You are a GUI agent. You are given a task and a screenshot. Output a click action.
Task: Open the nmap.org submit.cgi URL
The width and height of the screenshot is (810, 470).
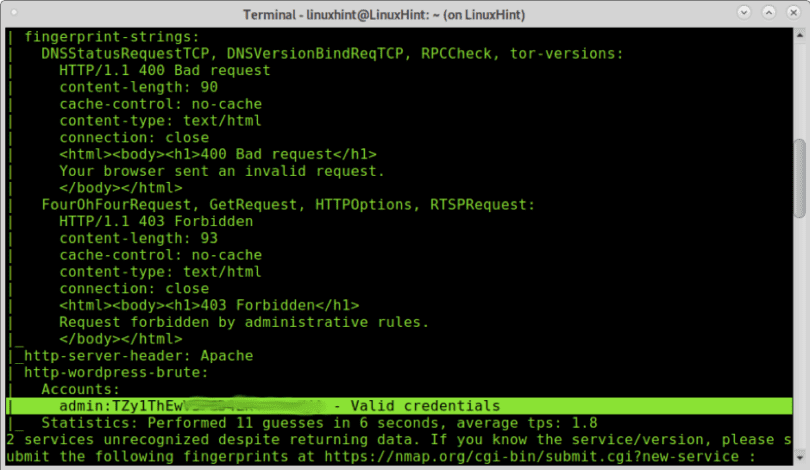(532, 457)
